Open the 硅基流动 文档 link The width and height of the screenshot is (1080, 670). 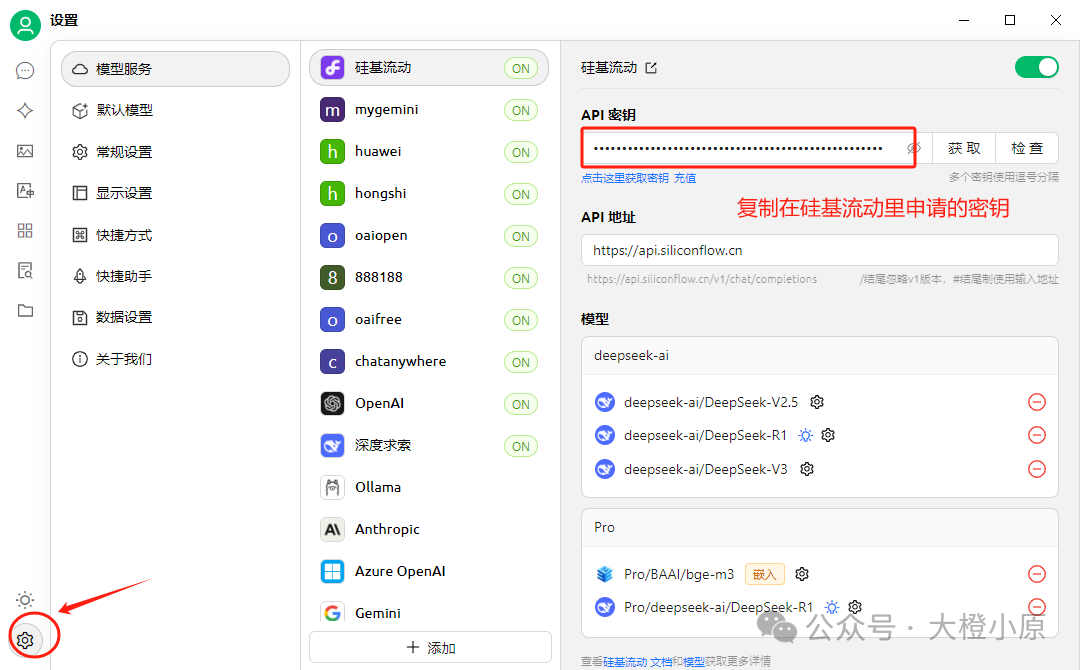pos(637,662)
